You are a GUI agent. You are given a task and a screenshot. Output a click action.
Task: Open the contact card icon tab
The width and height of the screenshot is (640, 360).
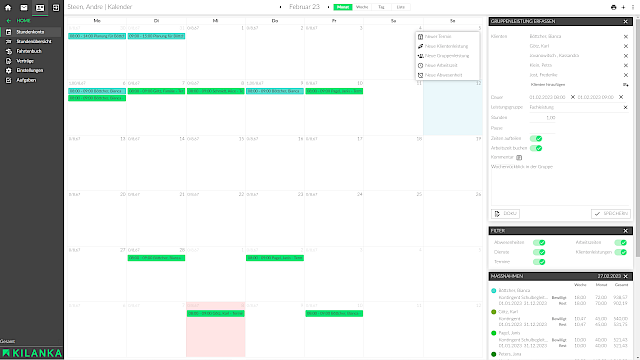tap(40, 7)
